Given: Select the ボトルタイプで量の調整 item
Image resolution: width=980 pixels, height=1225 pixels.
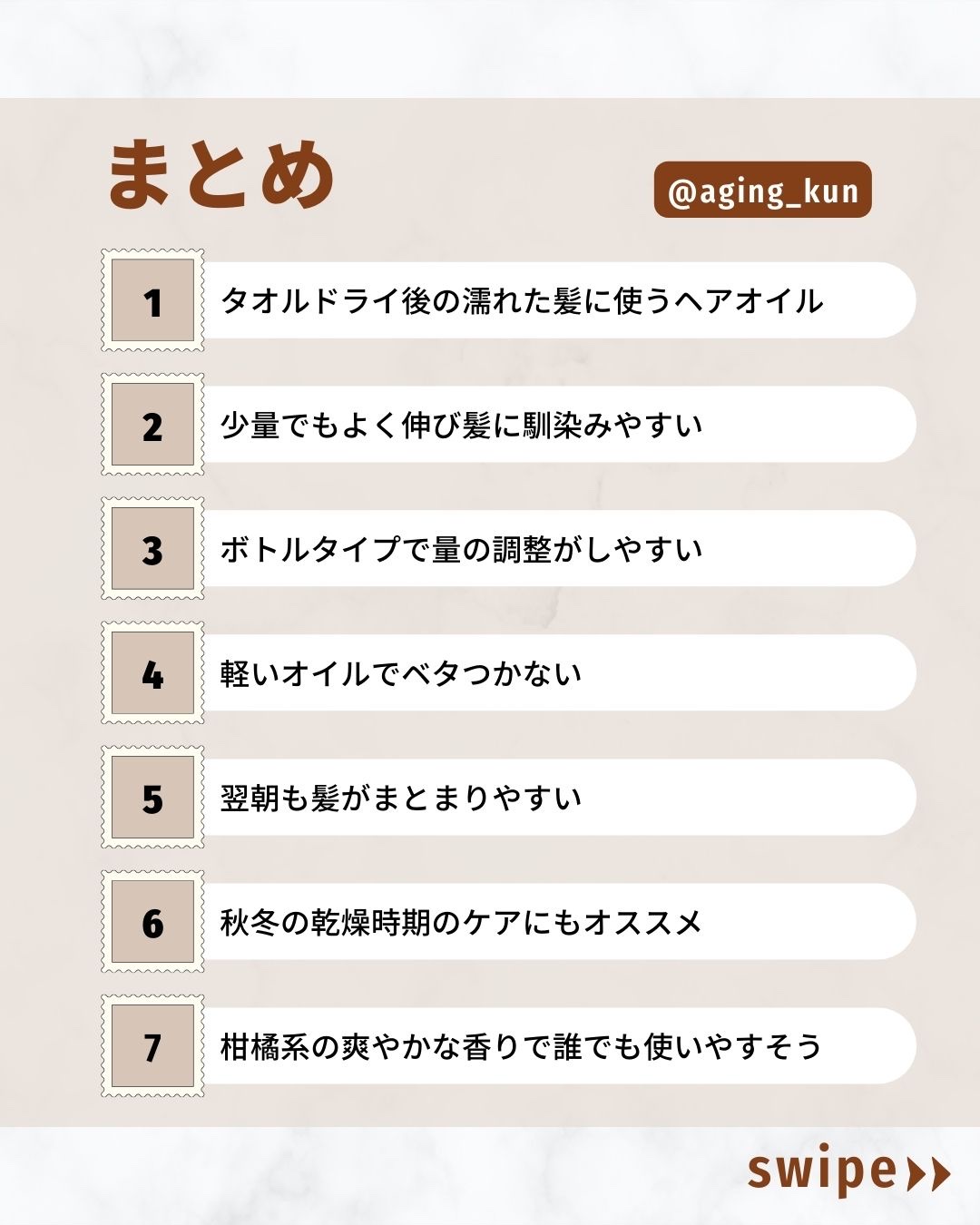Looking at the screenshot, I should [462, 550].
